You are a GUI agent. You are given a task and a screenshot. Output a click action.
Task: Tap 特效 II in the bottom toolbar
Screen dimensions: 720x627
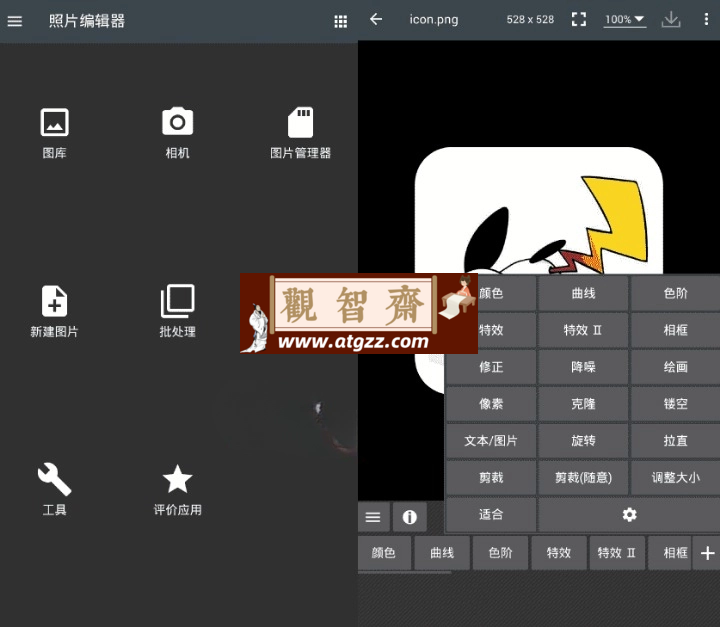(x=617, y=553)
